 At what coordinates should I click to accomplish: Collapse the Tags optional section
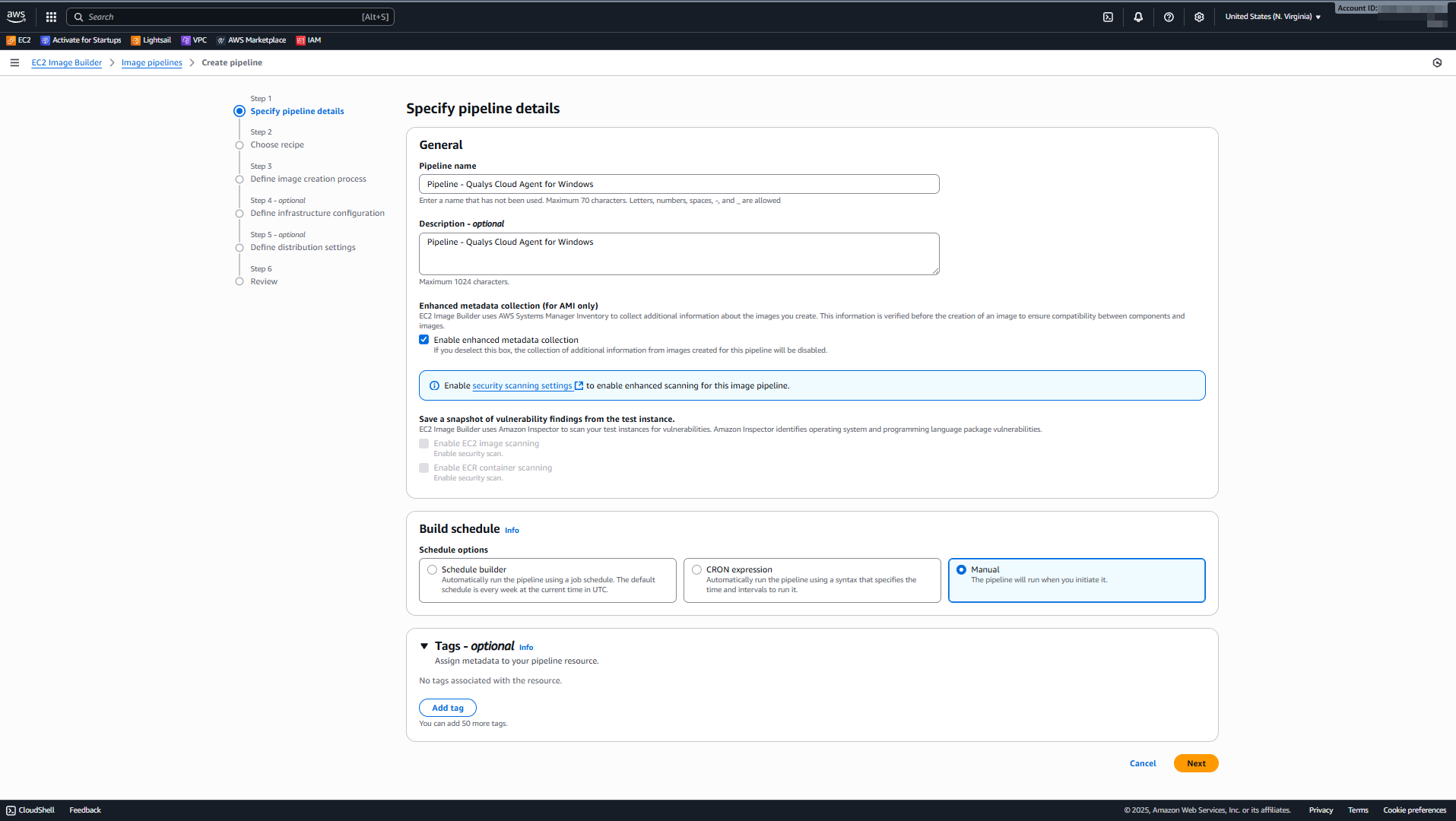point(424,646)
